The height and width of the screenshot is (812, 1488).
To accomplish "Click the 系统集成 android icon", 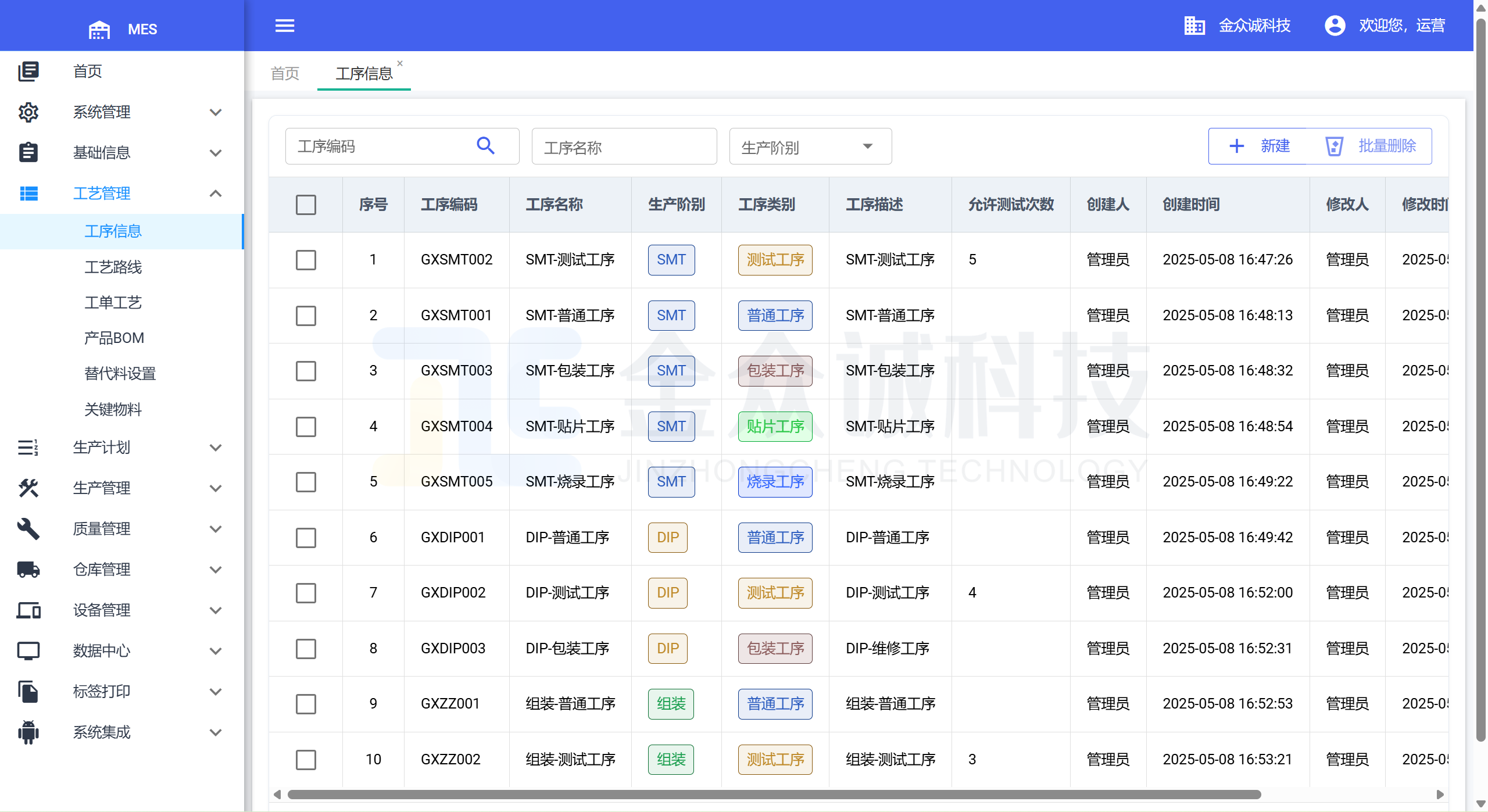I will coord(28,732).
